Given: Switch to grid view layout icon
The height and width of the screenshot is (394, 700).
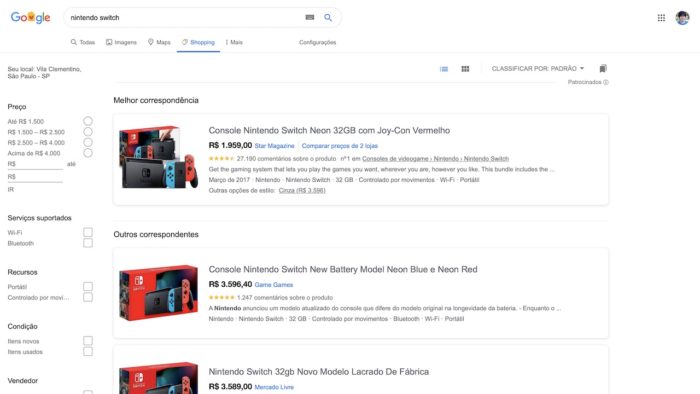Looking at the screenshot, I should pyautogui.click(x=465, y=69).
